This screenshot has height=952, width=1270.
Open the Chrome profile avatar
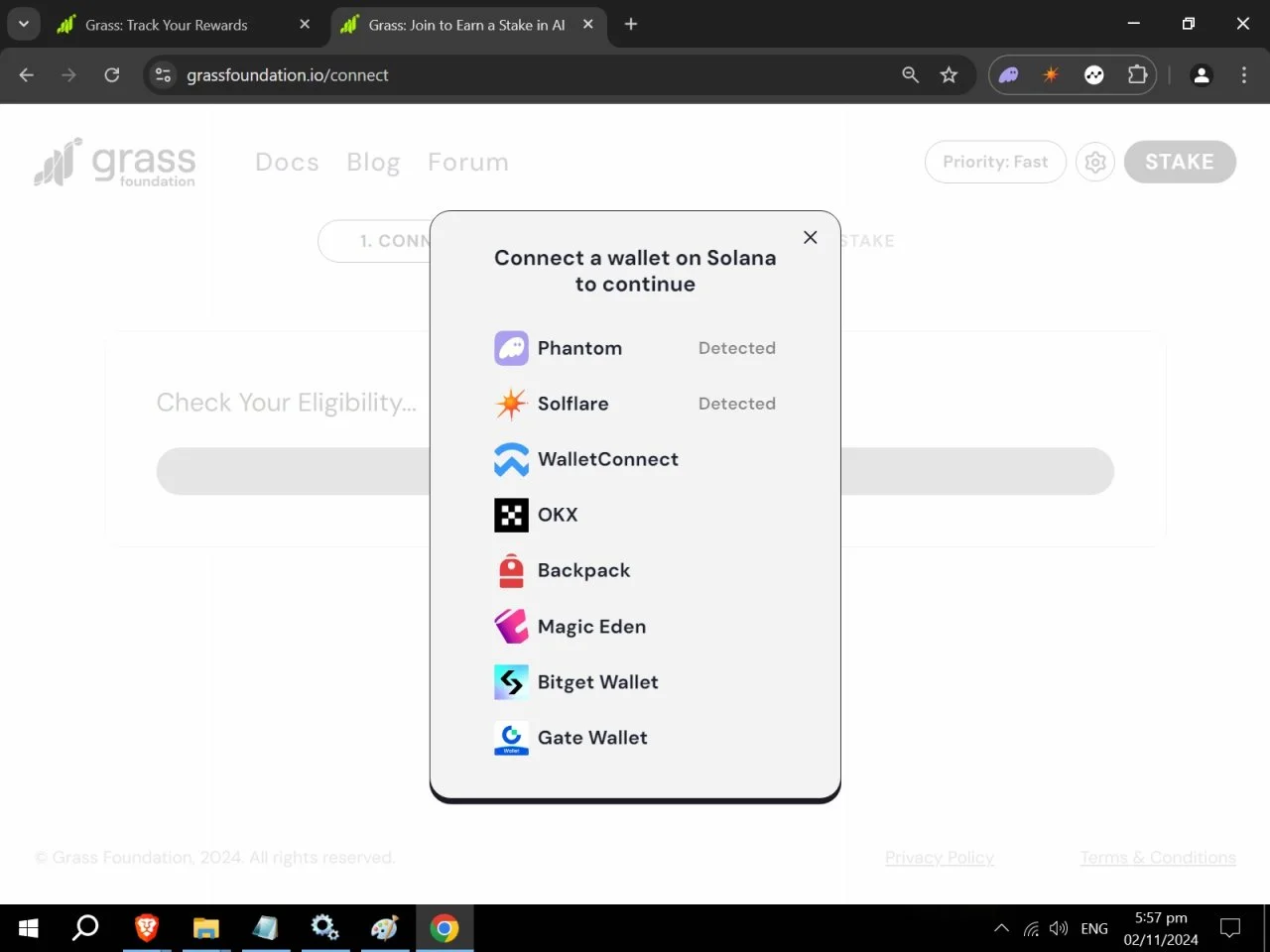pyautogui.click(x=1202, y=75)
